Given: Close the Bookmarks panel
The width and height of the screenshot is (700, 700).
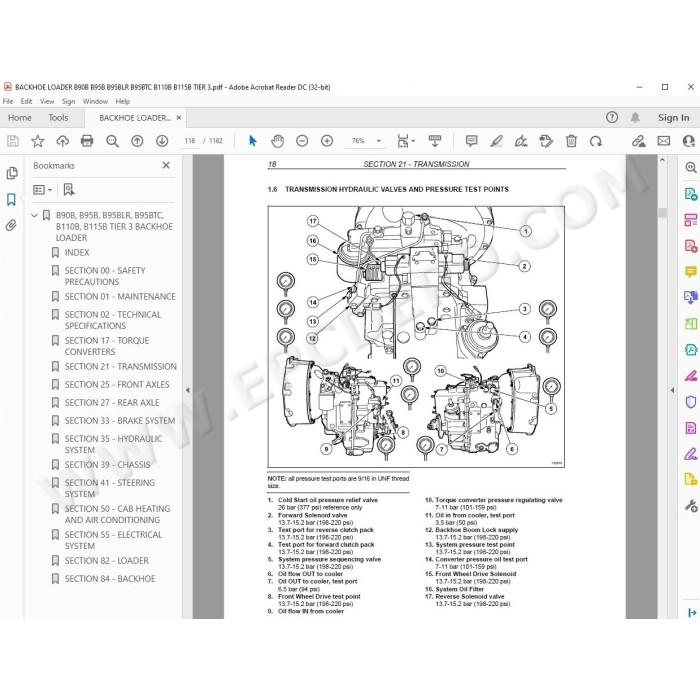Looking at the screenshot, I should point(166,165).
